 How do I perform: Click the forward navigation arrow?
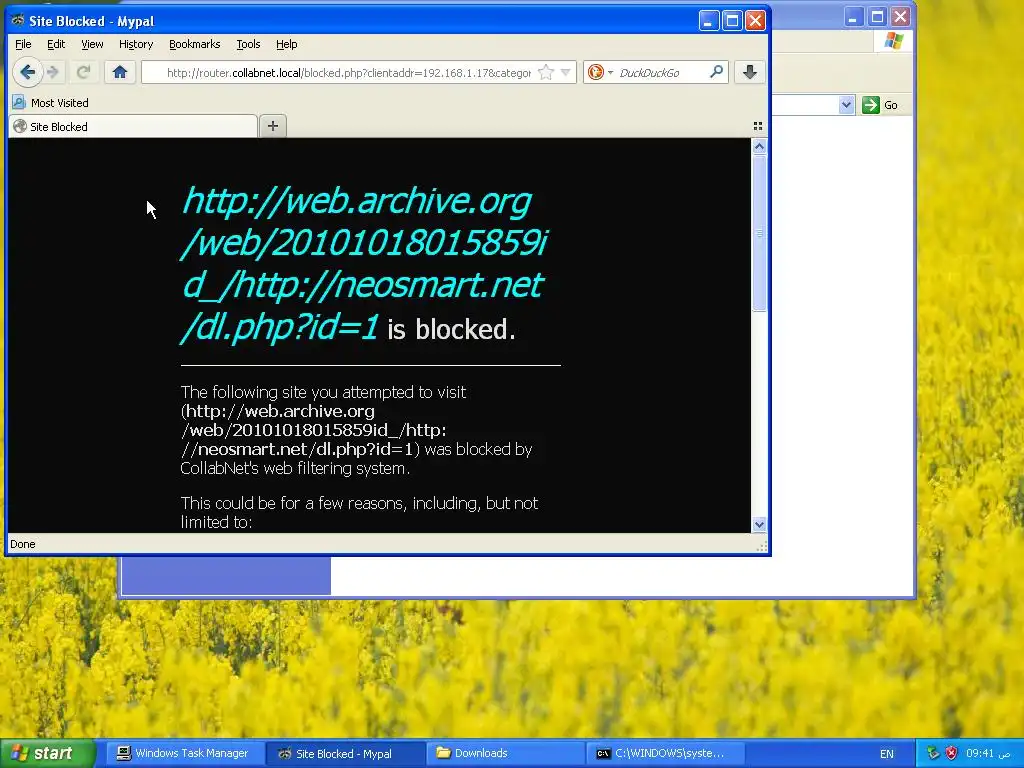pyautogui.click(x=54, y=72)
